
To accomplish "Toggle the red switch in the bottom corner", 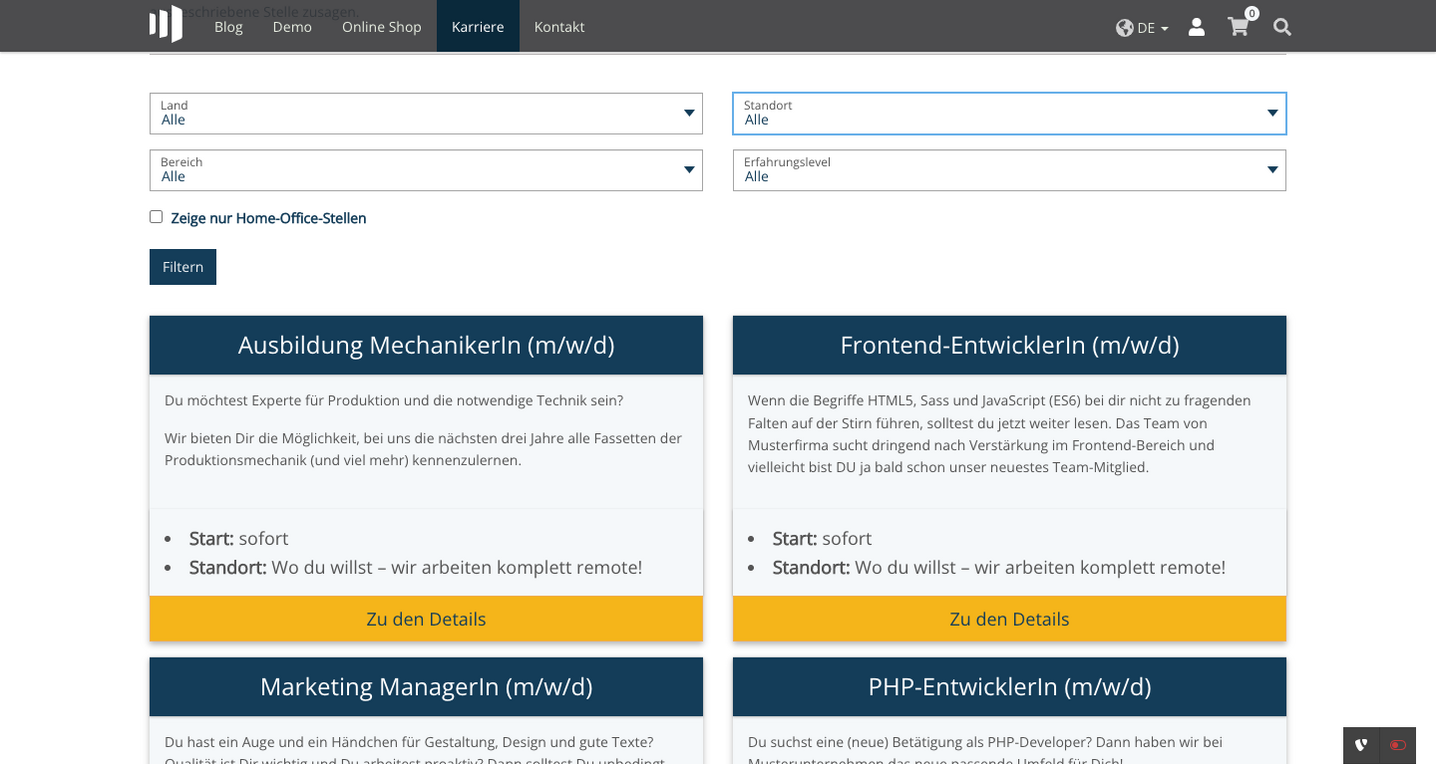I will click(1397, 745).
